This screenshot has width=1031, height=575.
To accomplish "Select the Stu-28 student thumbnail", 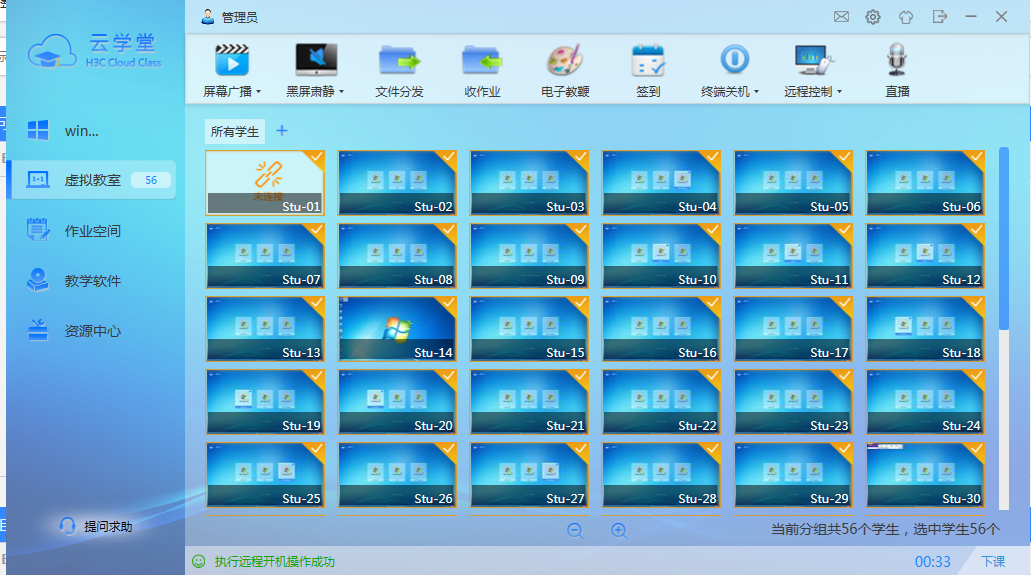I will click(661, 475).
